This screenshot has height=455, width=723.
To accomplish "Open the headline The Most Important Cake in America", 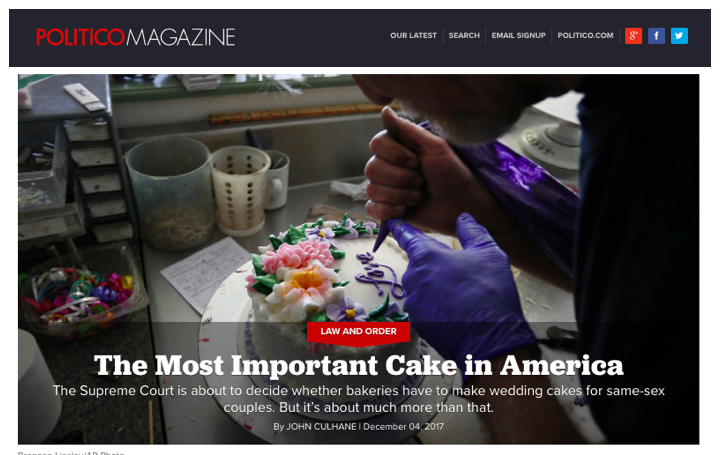I will 358,365.
